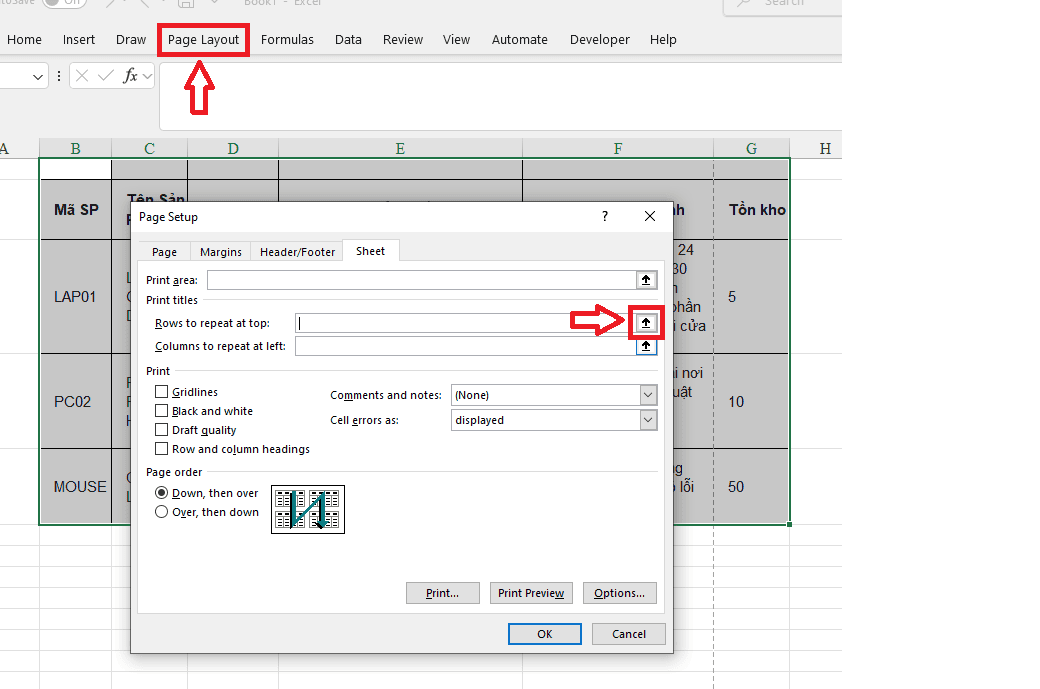Click the insert function fx icon
Viewport: 1040px width, 689px height.
(x=131, y=76)
